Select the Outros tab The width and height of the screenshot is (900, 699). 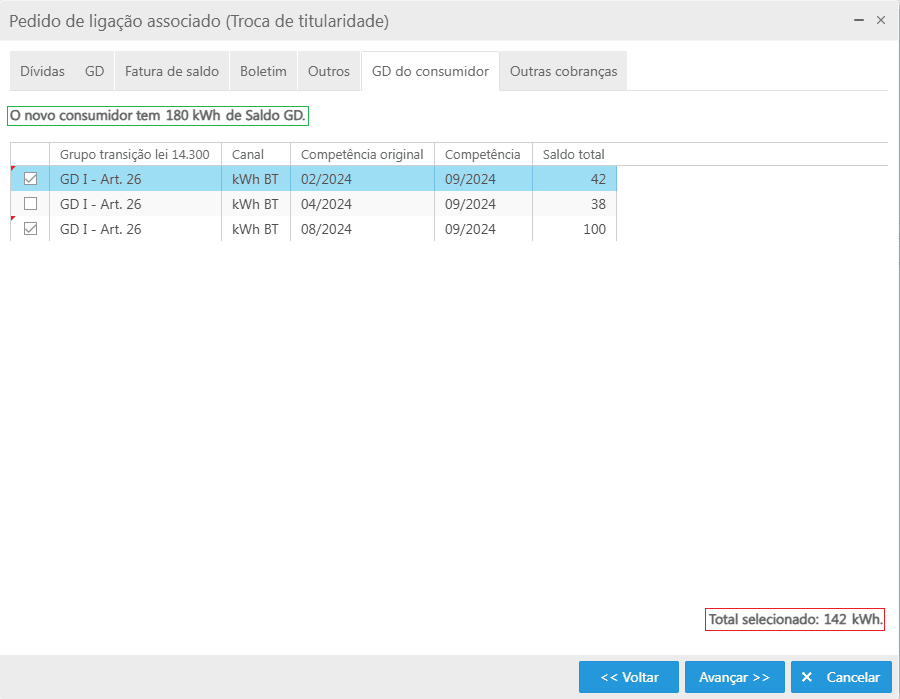329,71
